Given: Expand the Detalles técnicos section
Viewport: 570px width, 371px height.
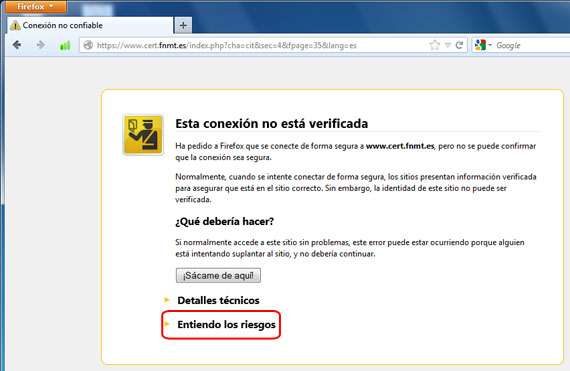Looking at the screenshot, I should 218,301.
